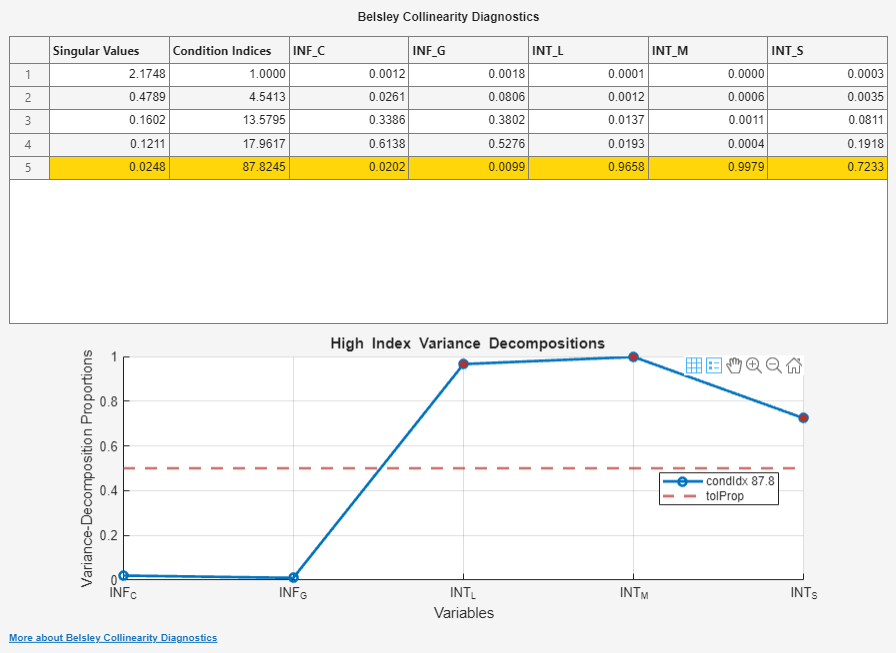896x653 pixels.
Task: Select INT_S cell 0.0811
Action: [827, 121]
